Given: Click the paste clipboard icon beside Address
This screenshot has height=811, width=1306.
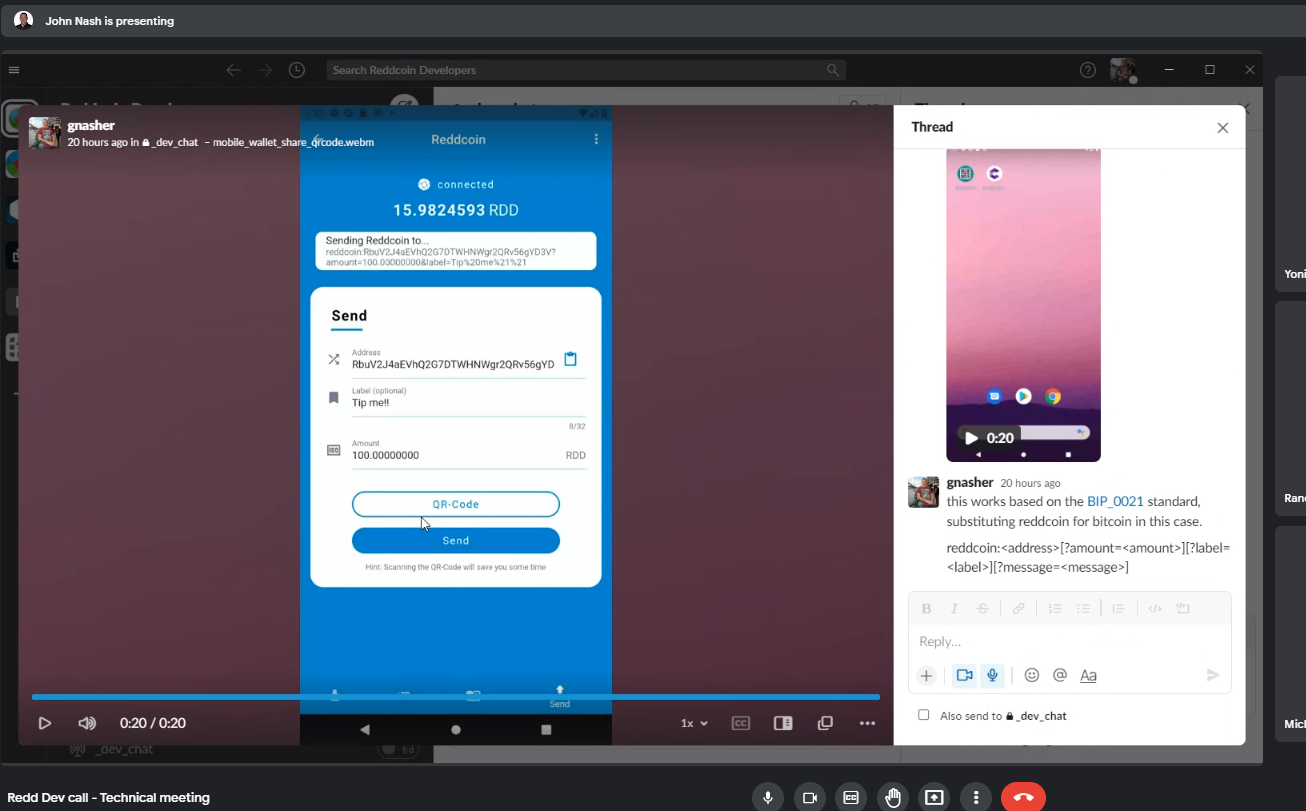Looking at the screenshot, I should tap(570, 359).
